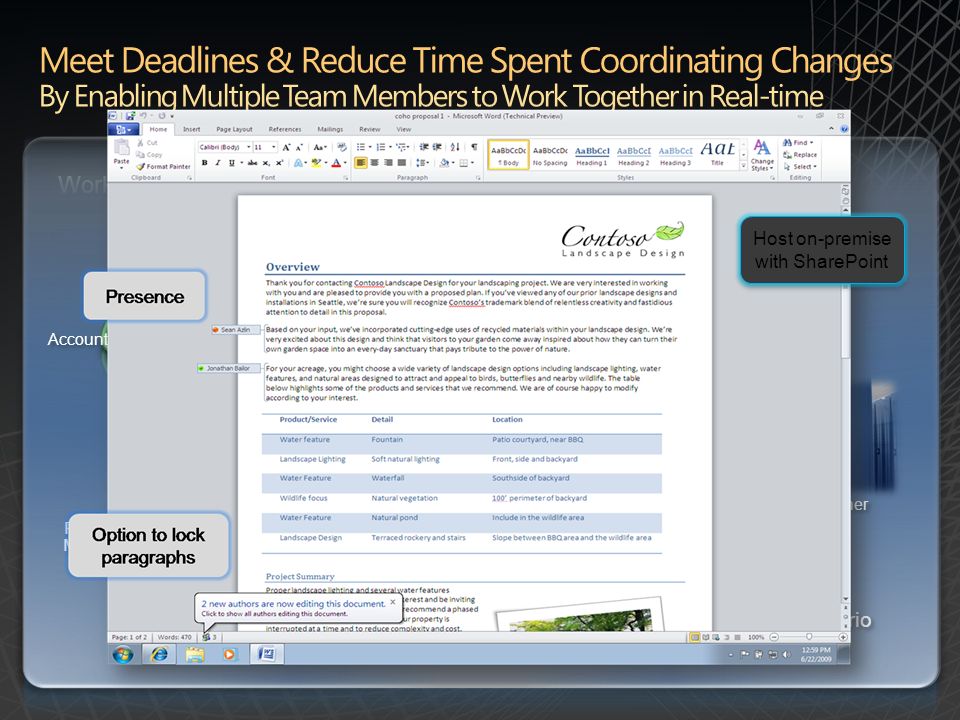The image size is (960, 720).
Task: Click the Sort A-Z icon
Action: click(x=455, y=147)
